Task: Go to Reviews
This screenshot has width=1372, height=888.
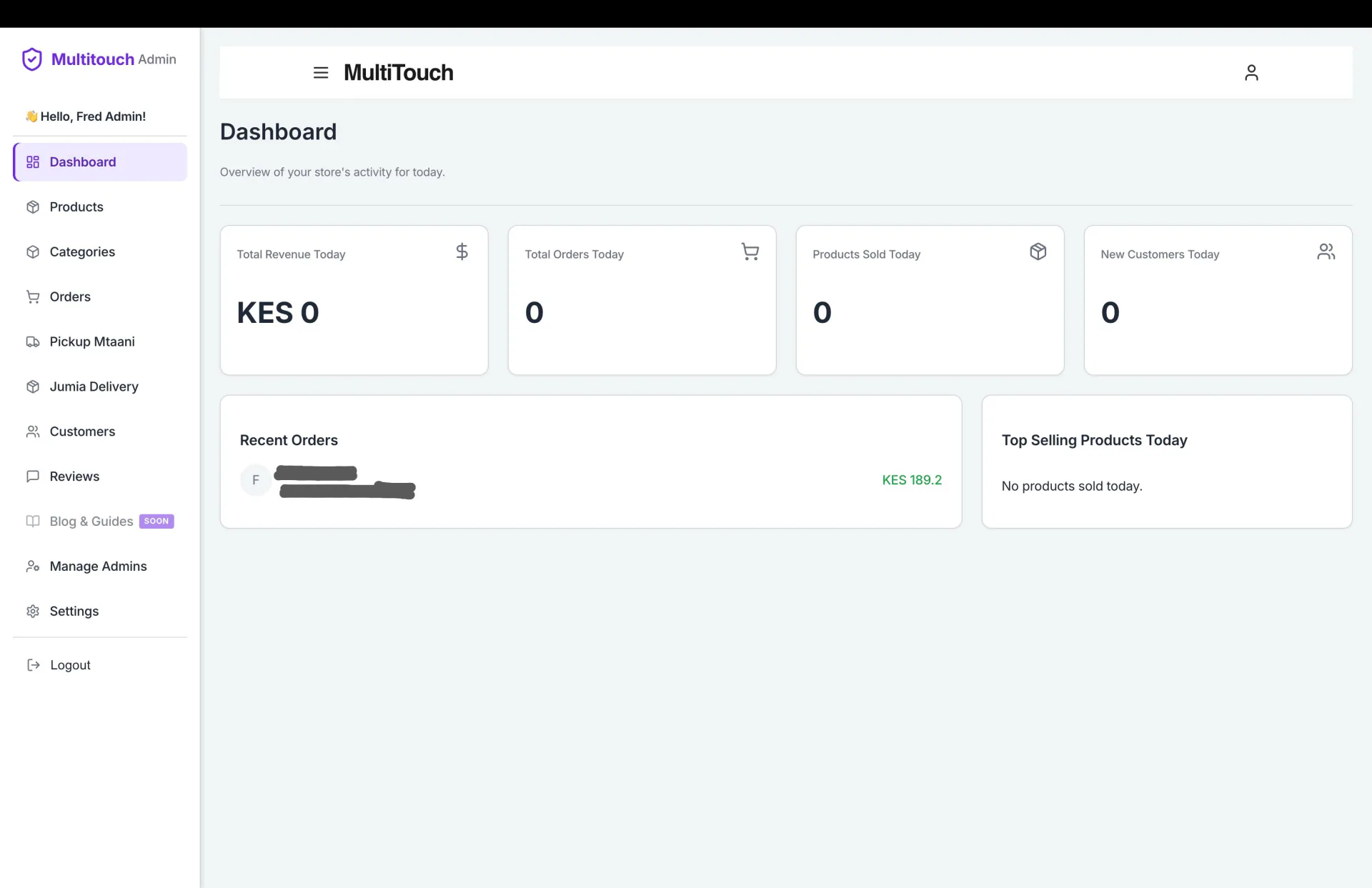Action: tap(100, 477)
